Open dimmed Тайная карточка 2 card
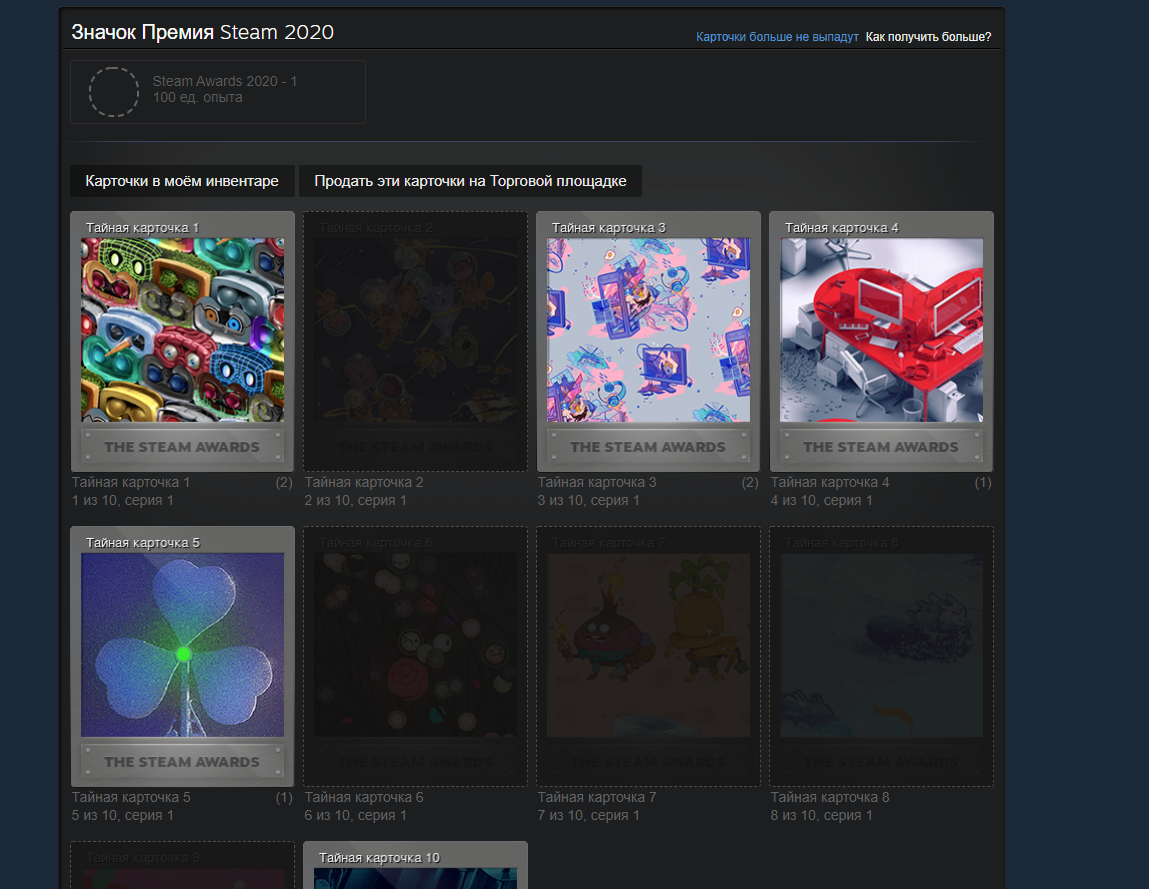 pos(415,342)
